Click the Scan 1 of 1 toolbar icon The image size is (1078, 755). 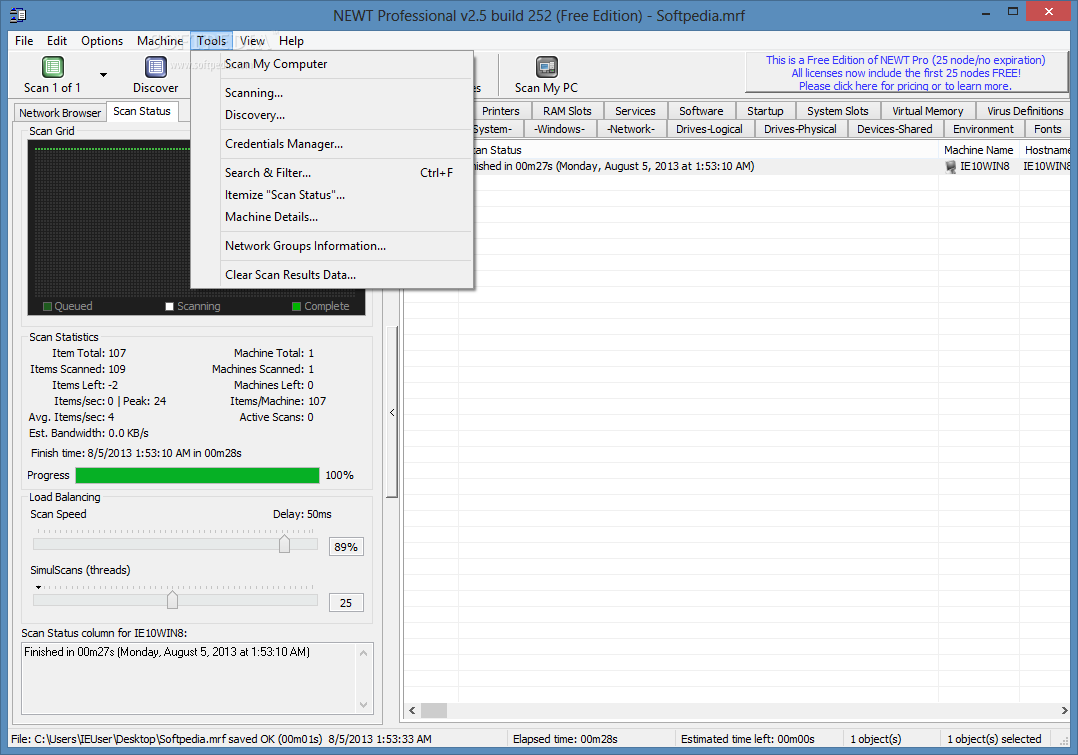[53, 67]
